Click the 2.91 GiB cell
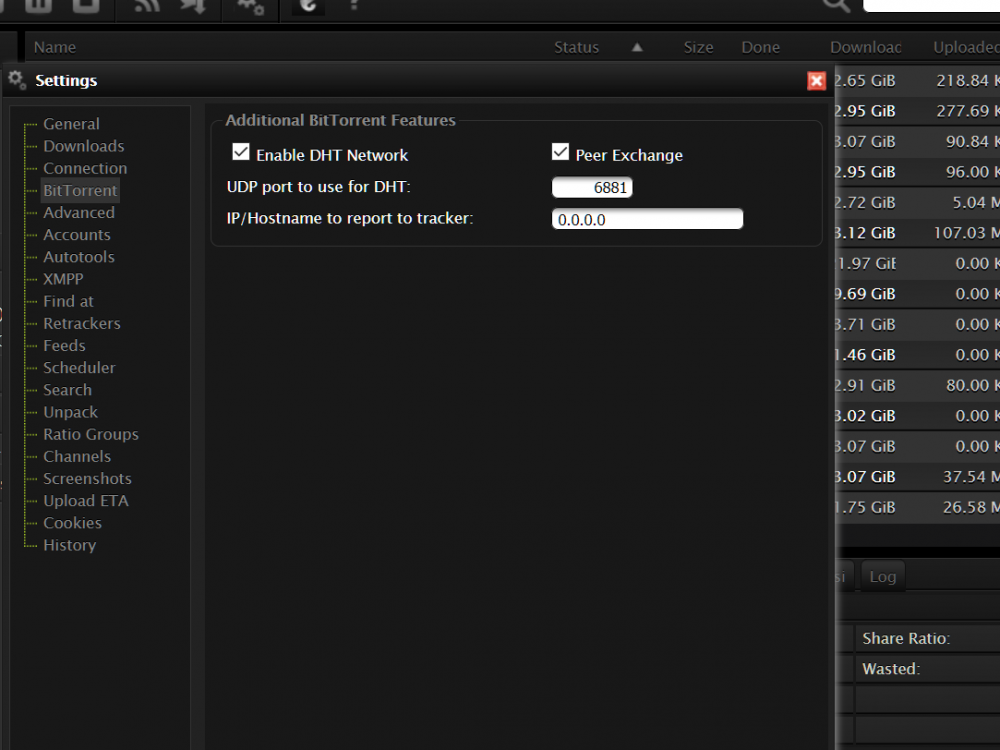Screen dimensions: 1000x750 click(865, 385)
